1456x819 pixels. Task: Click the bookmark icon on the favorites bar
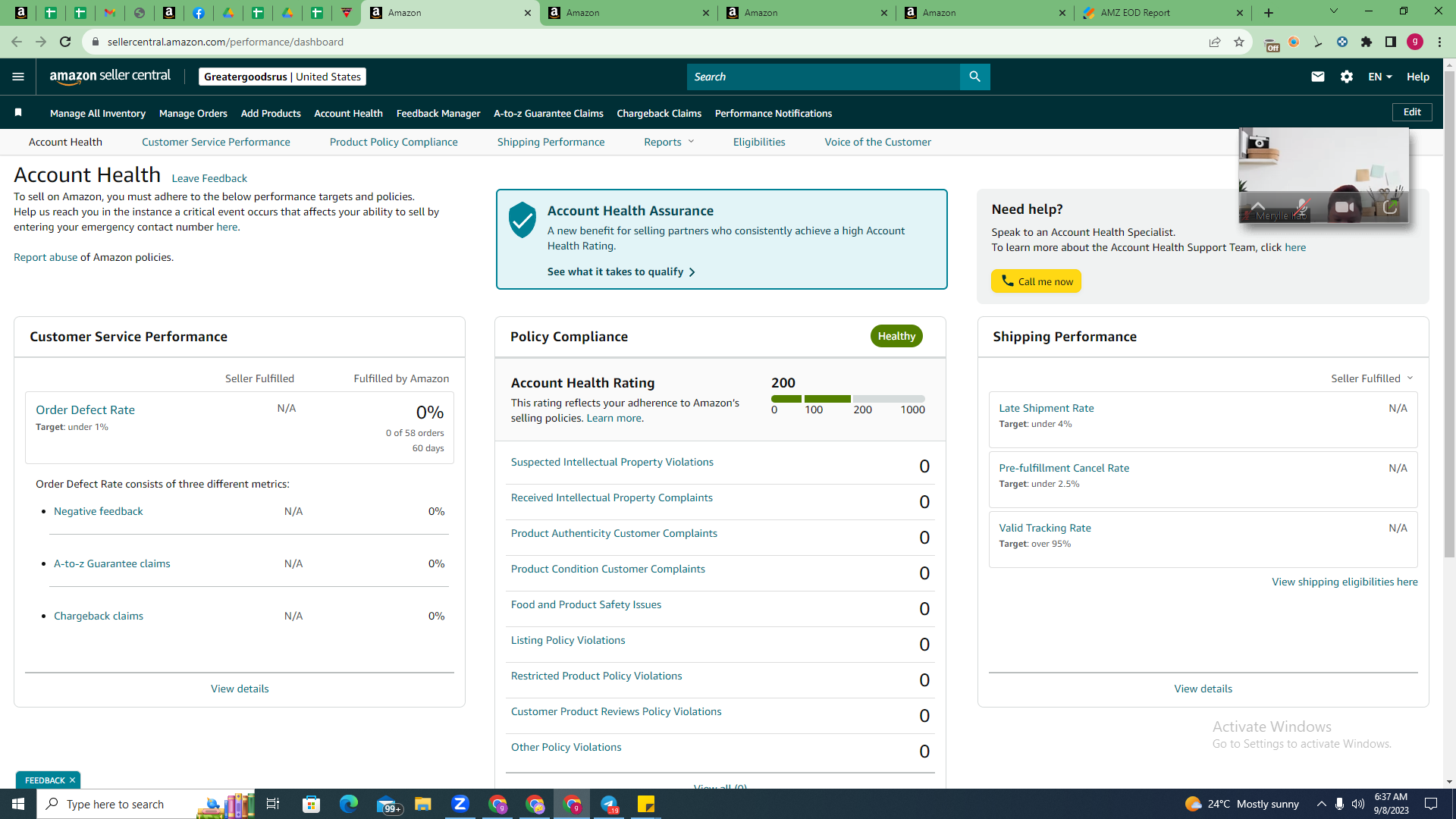[18, 113]
